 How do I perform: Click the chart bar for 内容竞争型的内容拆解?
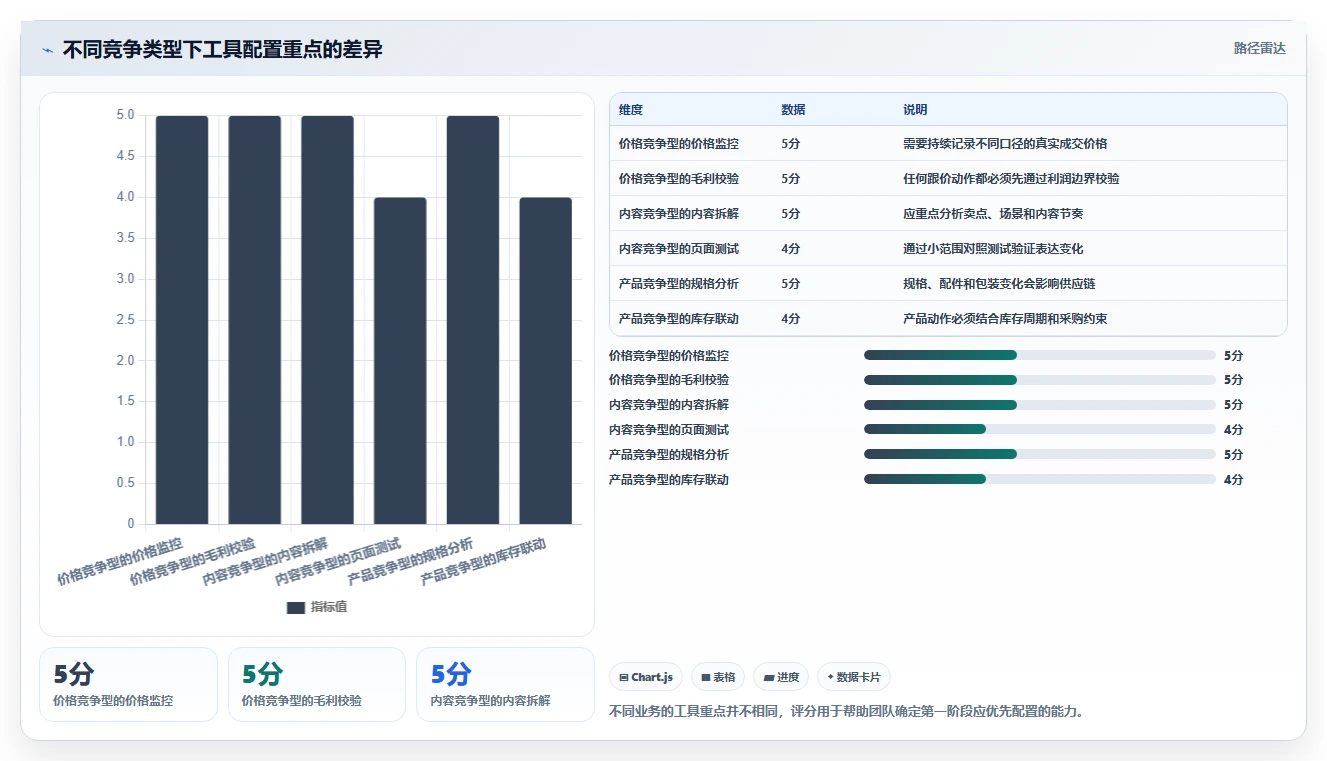pos(328,320)
